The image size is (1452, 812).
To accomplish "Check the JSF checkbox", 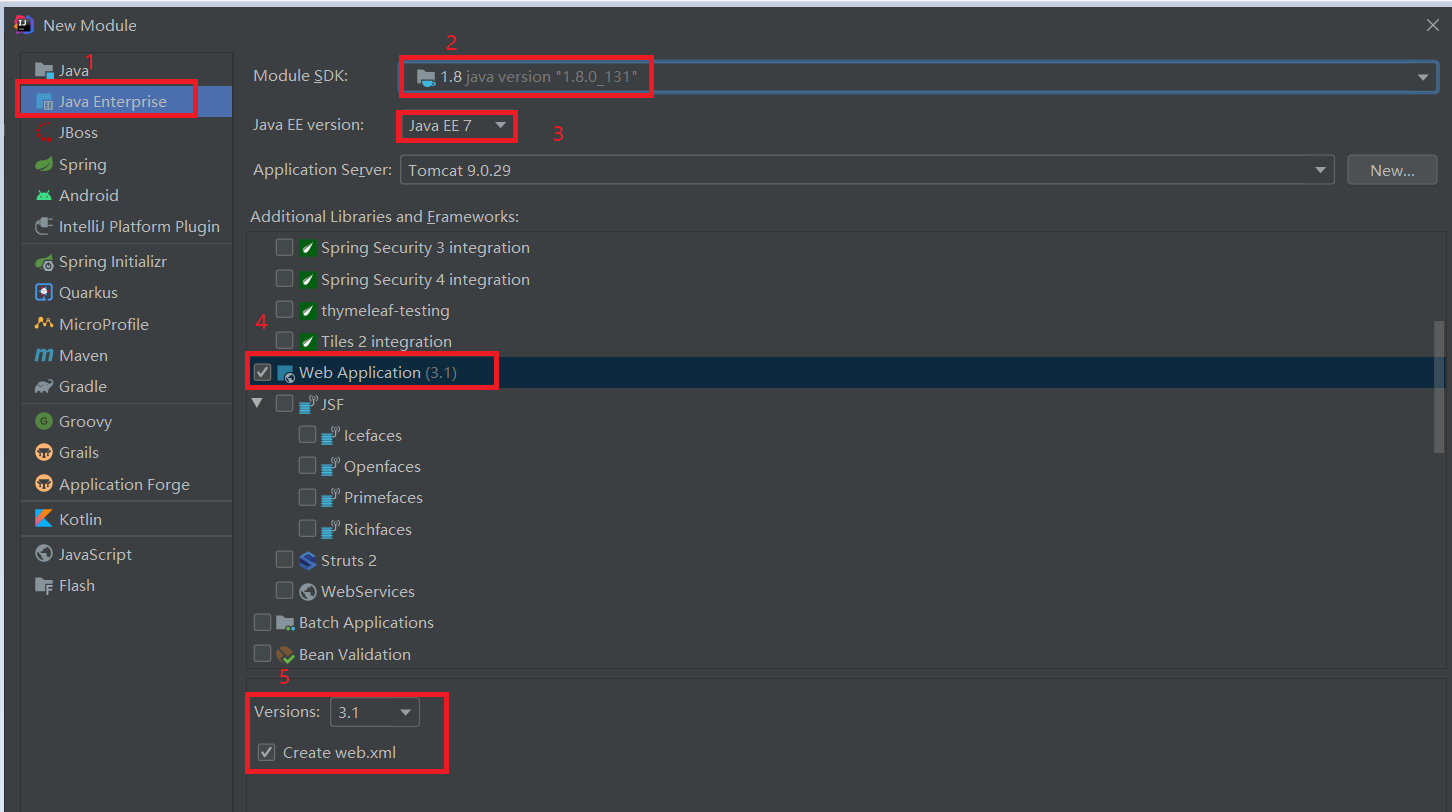I will pos(285,404).
